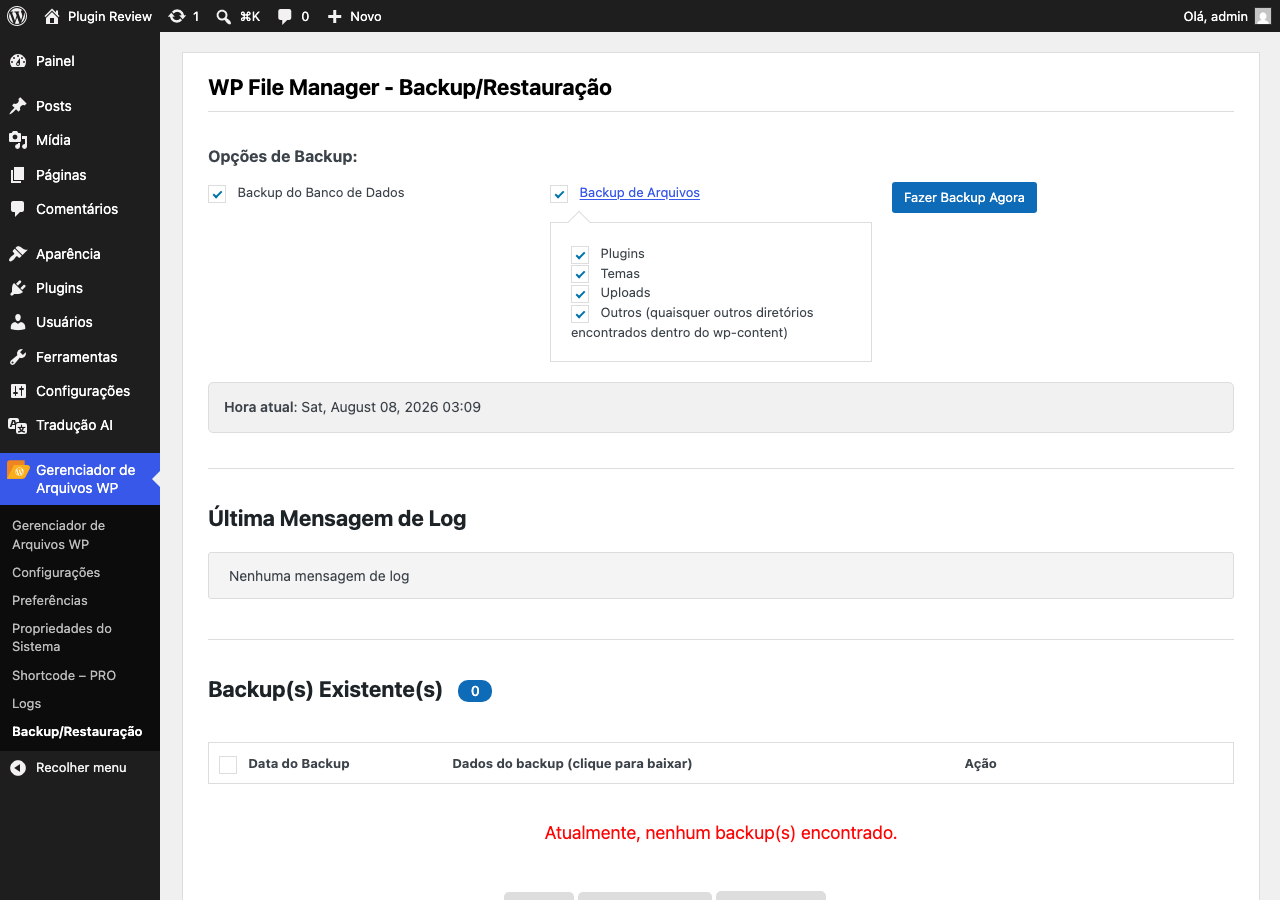Uncheck the Uploads backup checkbox

(580, 294)
